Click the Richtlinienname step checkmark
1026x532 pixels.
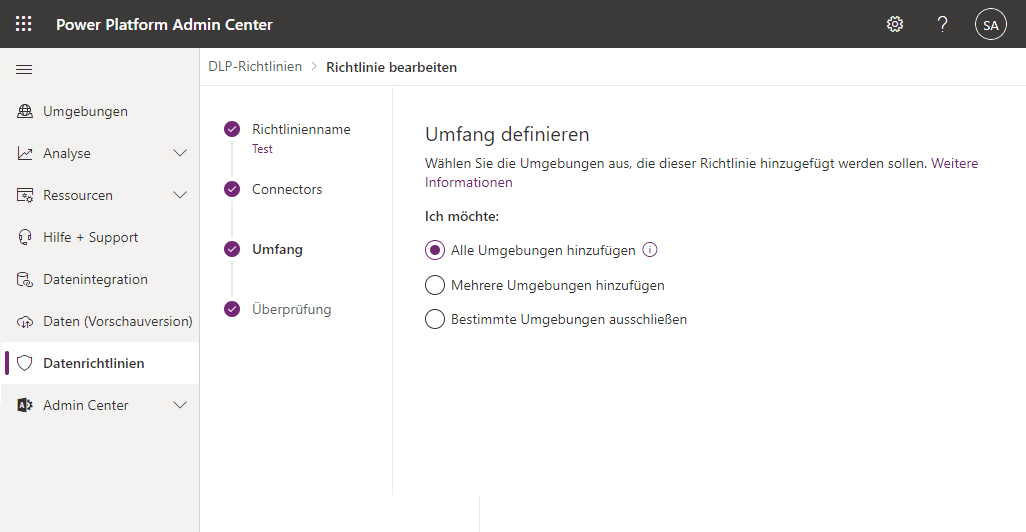[232, 129]
